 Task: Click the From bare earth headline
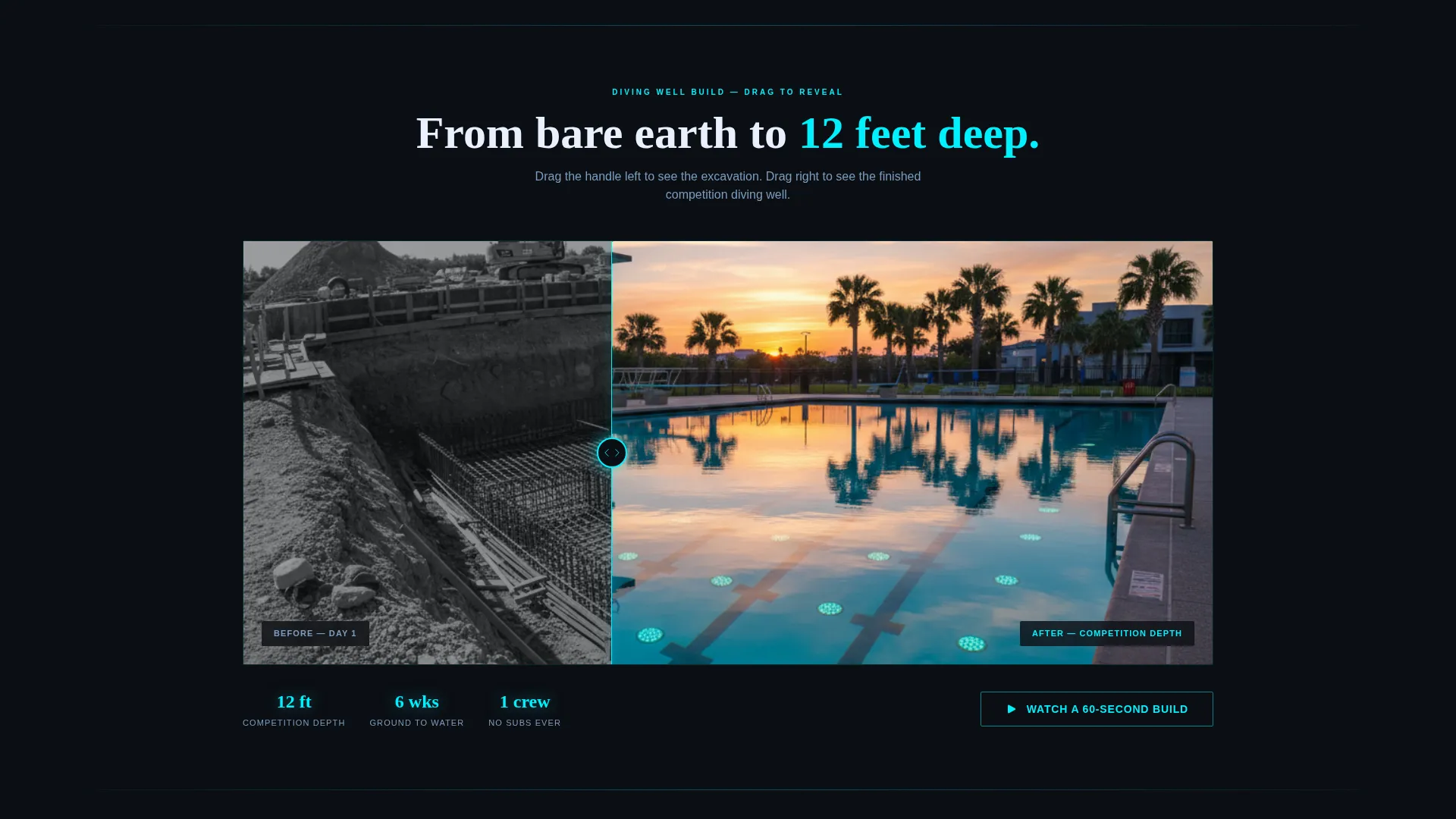[x=728, y=133]
